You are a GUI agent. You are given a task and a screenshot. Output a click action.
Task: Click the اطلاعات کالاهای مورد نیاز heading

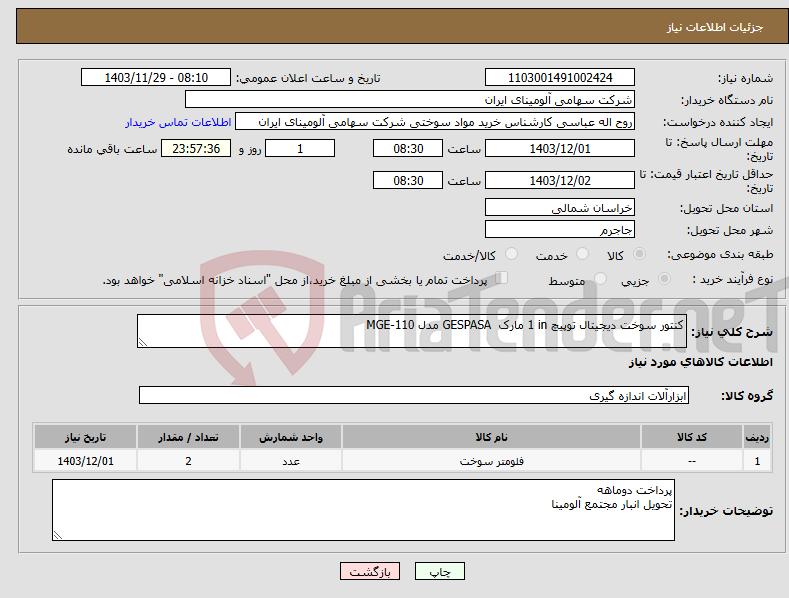coord(700,362)
